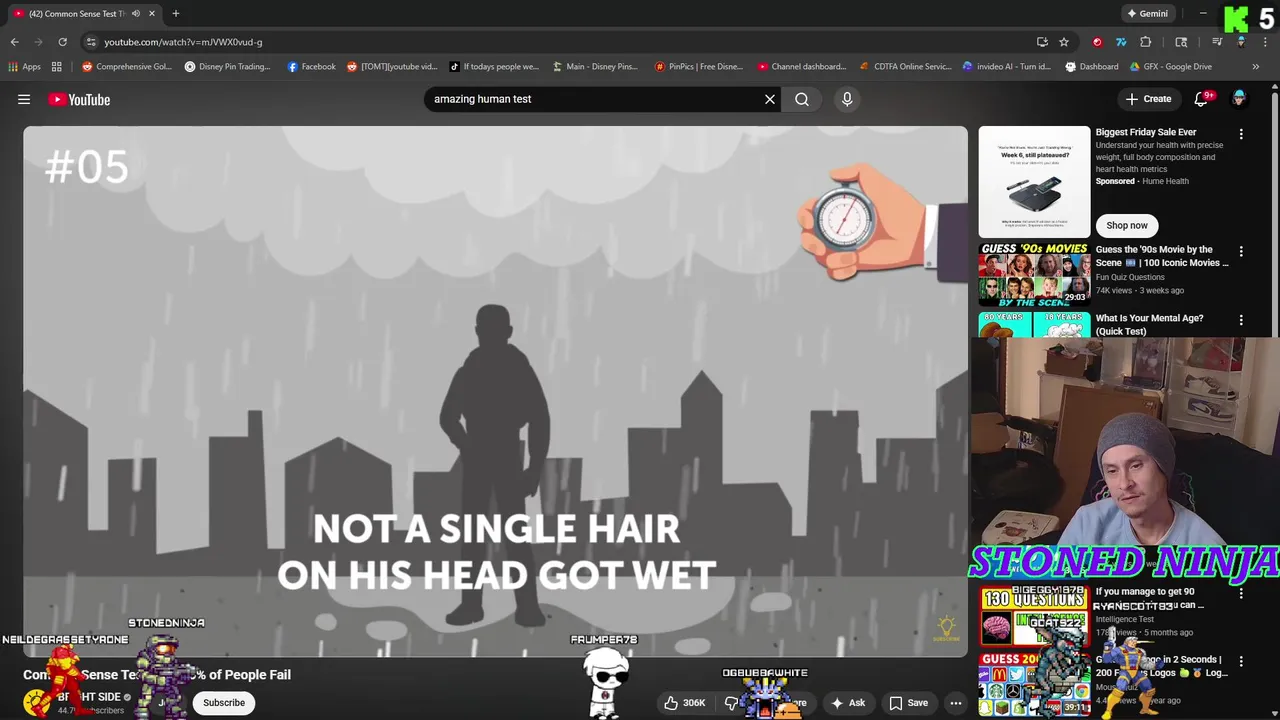Screen dimensions: 1280x720
Task: Open 'Guess the '90s Movie by the Scene' title
Action: (x=1161, y=256)
